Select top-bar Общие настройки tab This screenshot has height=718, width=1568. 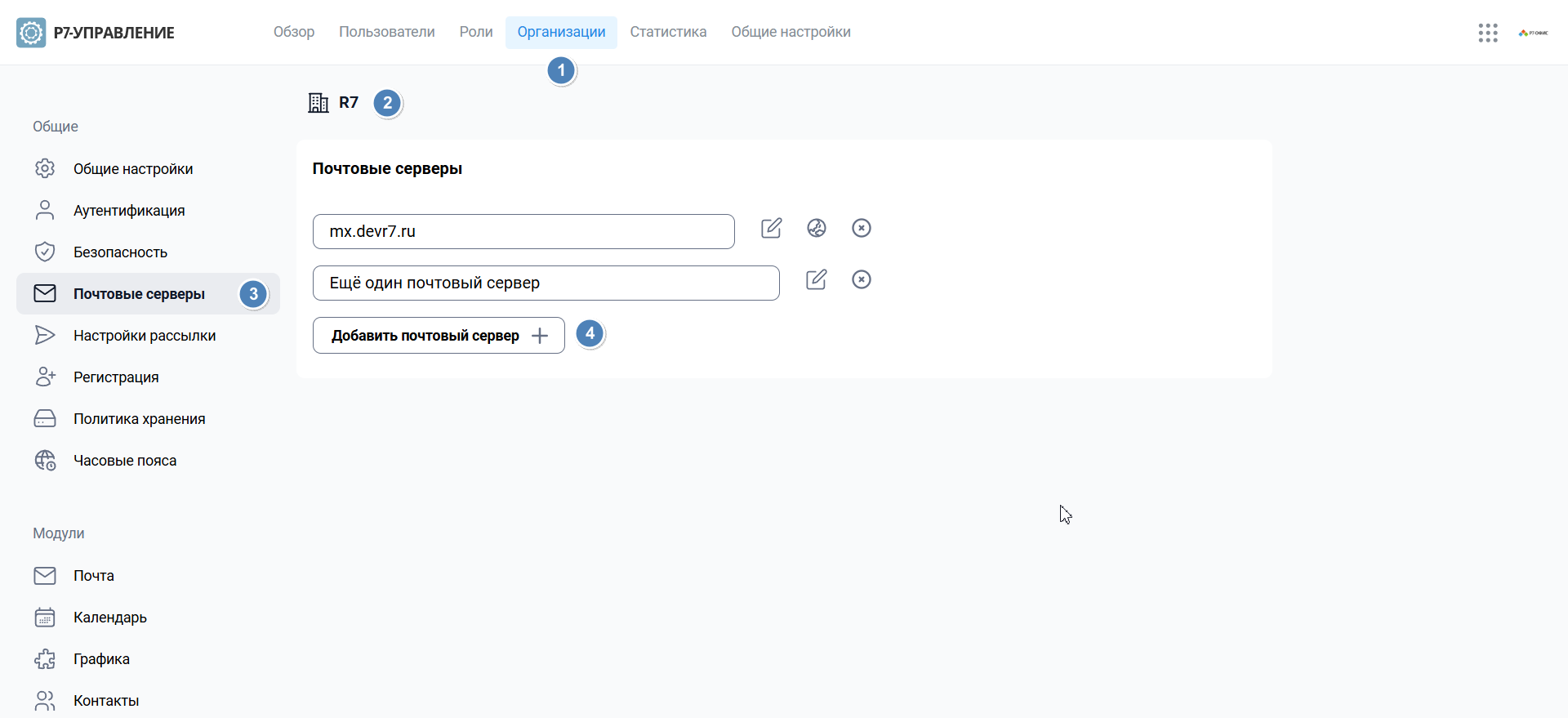pos(791,33)
